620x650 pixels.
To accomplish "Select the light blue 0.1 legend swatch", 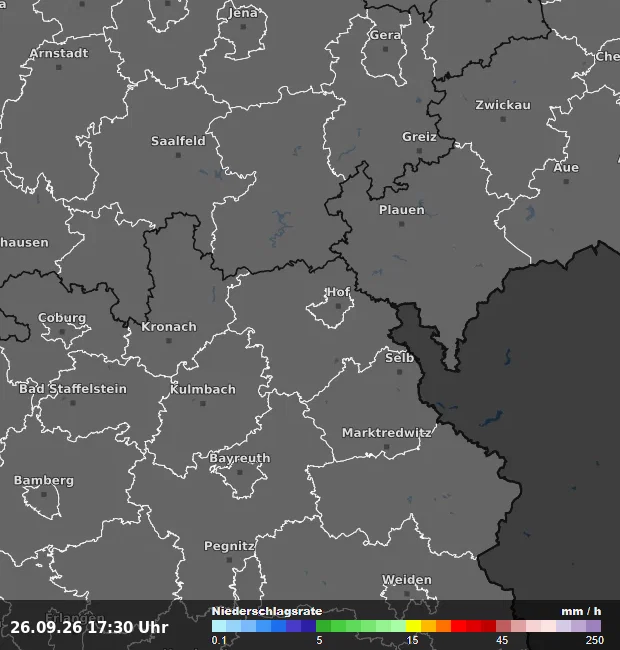I will [219, 626].
